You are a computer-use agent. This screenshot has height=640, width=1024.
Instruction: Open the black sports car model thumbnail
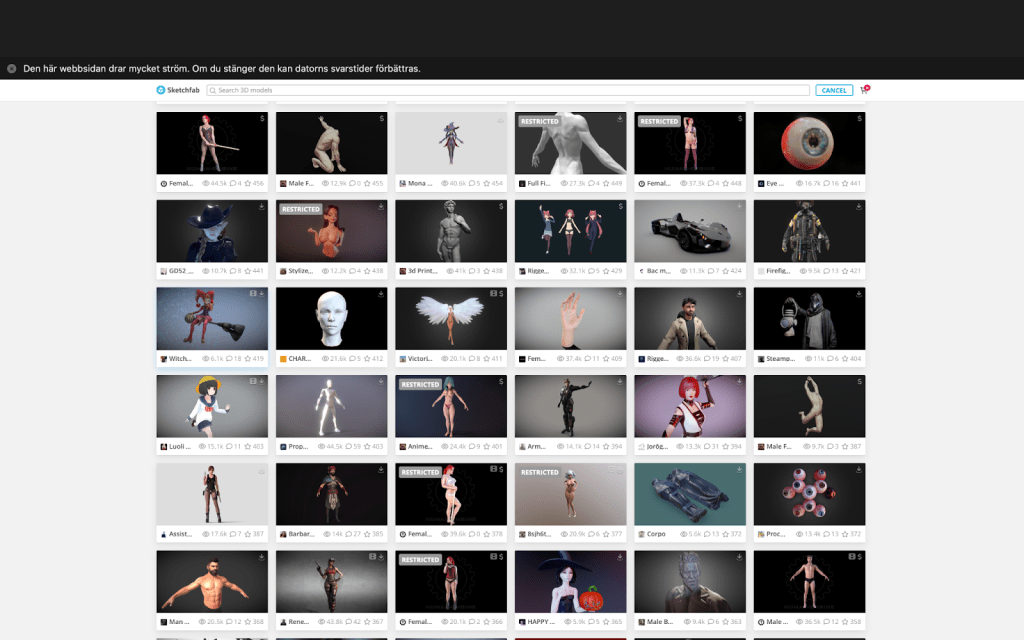tap(690, 231)
